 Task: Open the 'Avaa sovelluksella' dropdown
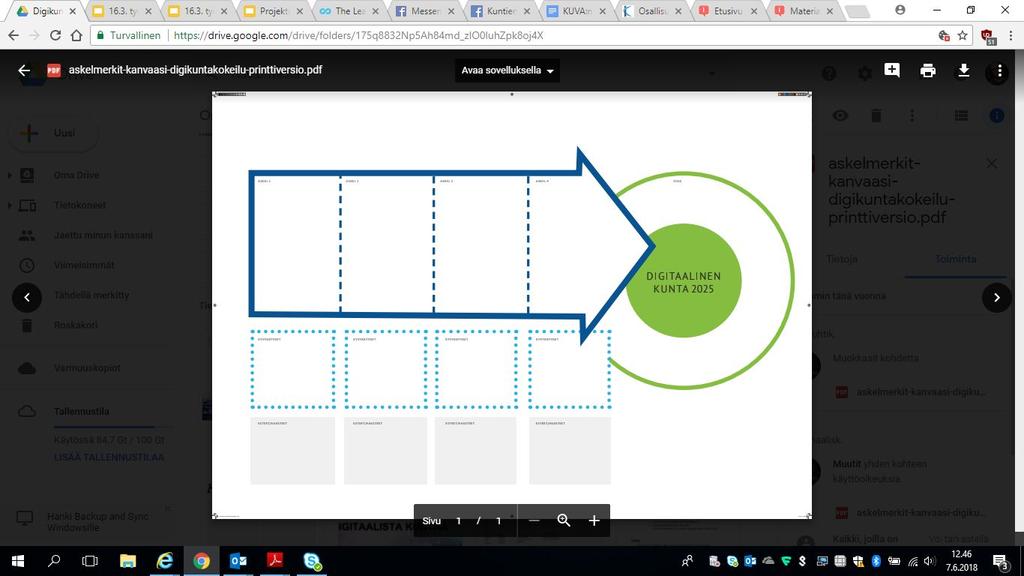tap(507, 71)
